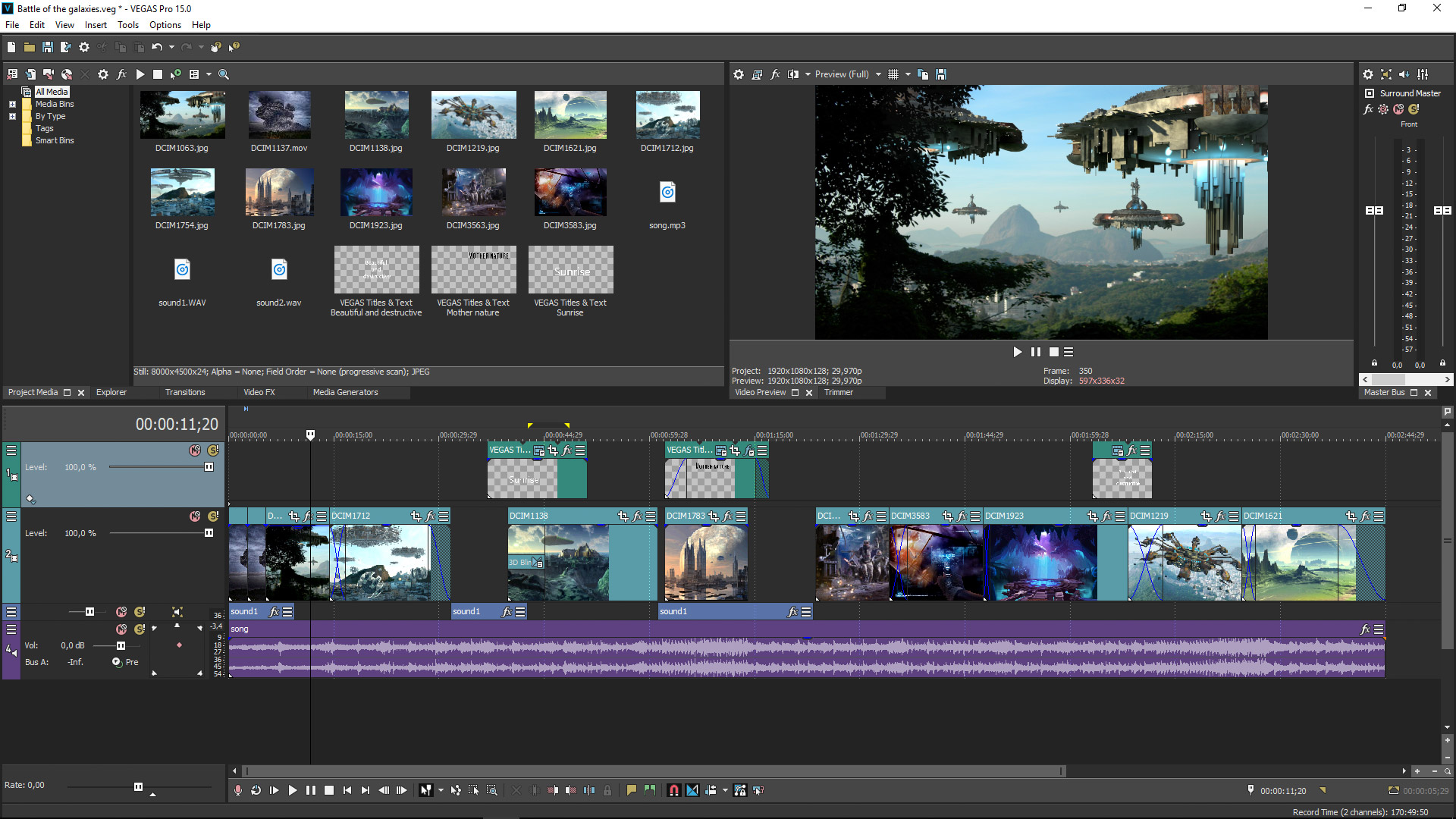
Task: Click the play button in preview window
Action: pos(1016,351)
